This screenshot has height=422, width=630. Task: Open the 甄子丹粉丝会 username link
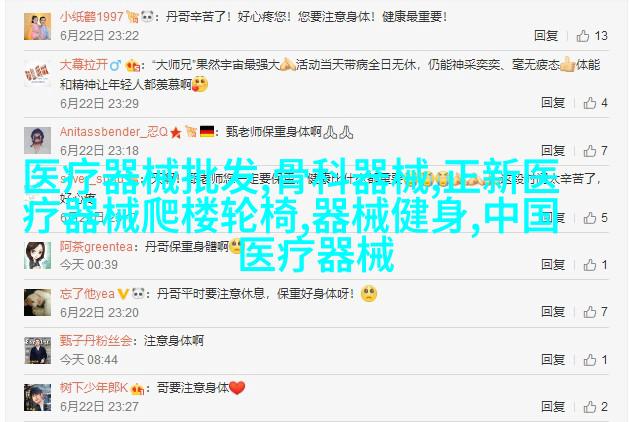[96, 341]
